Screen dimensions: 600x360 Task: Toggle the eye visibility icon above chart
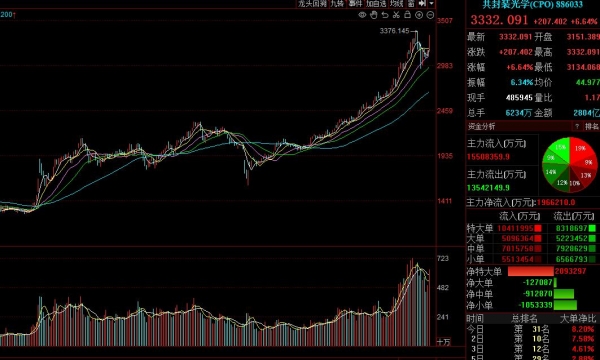coord(362,15)
